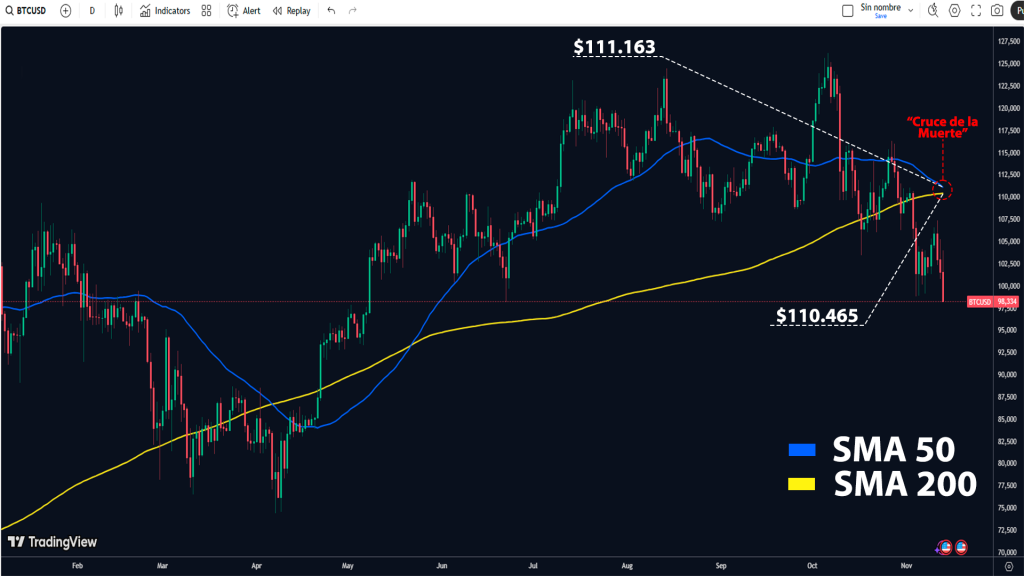Click the add symbol plus icon

[x=65, y=11]
